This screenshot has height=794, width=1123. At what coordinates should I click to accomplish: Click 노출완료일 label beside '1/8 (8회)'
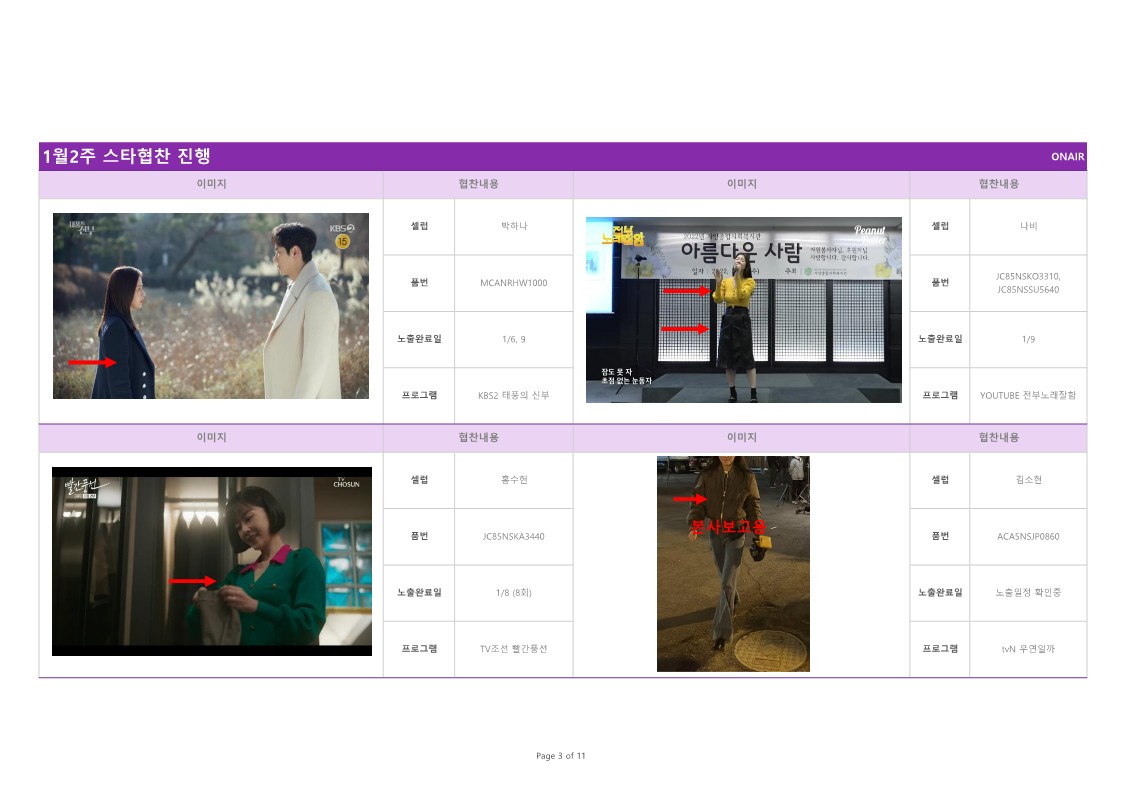point(419,593)
